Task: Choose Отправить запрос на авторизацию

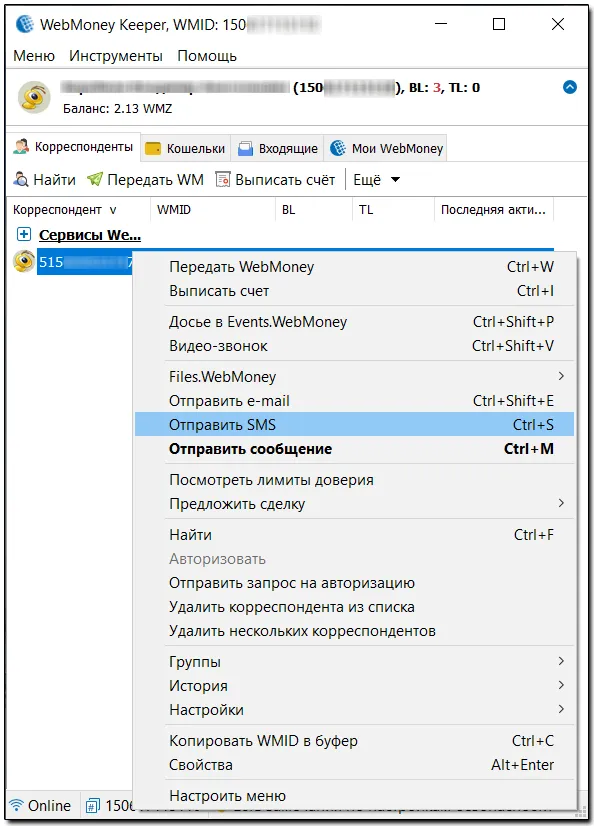Action: (x=354, y=583)
